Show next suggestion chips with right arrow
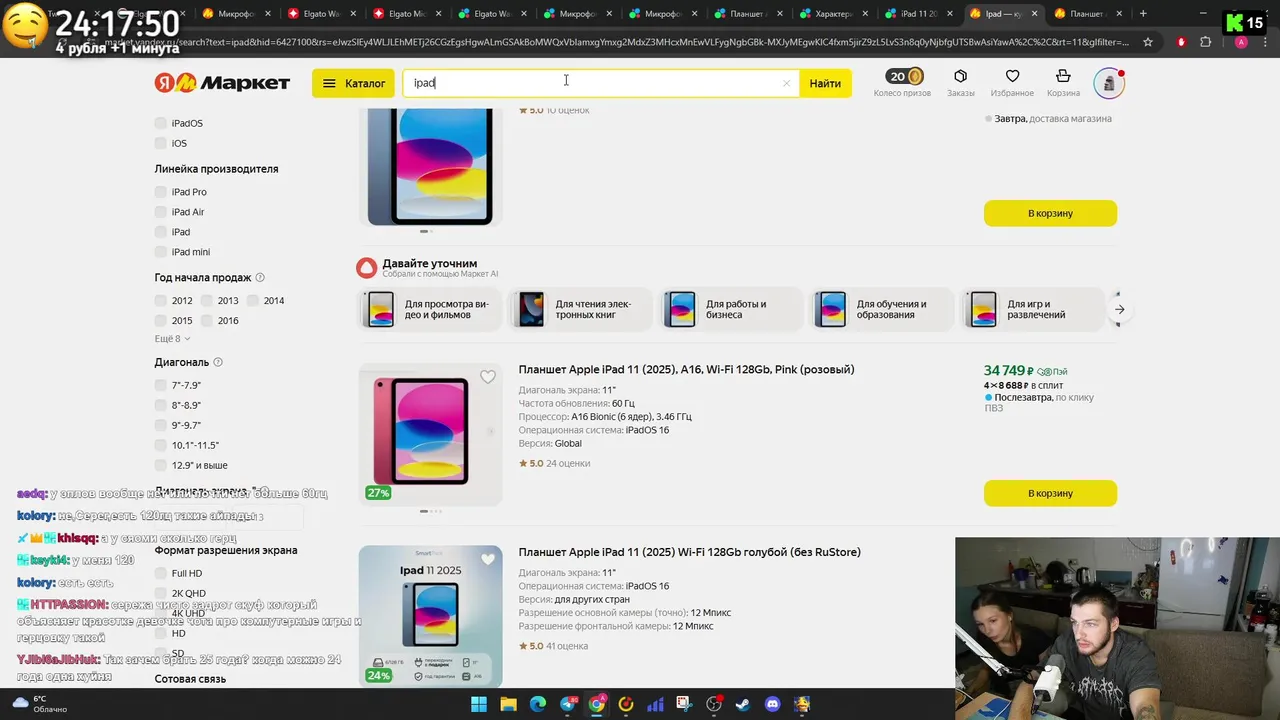The height and width of the screenshot is (720, 1280). pyautogui.click(x=1120, y=309)
